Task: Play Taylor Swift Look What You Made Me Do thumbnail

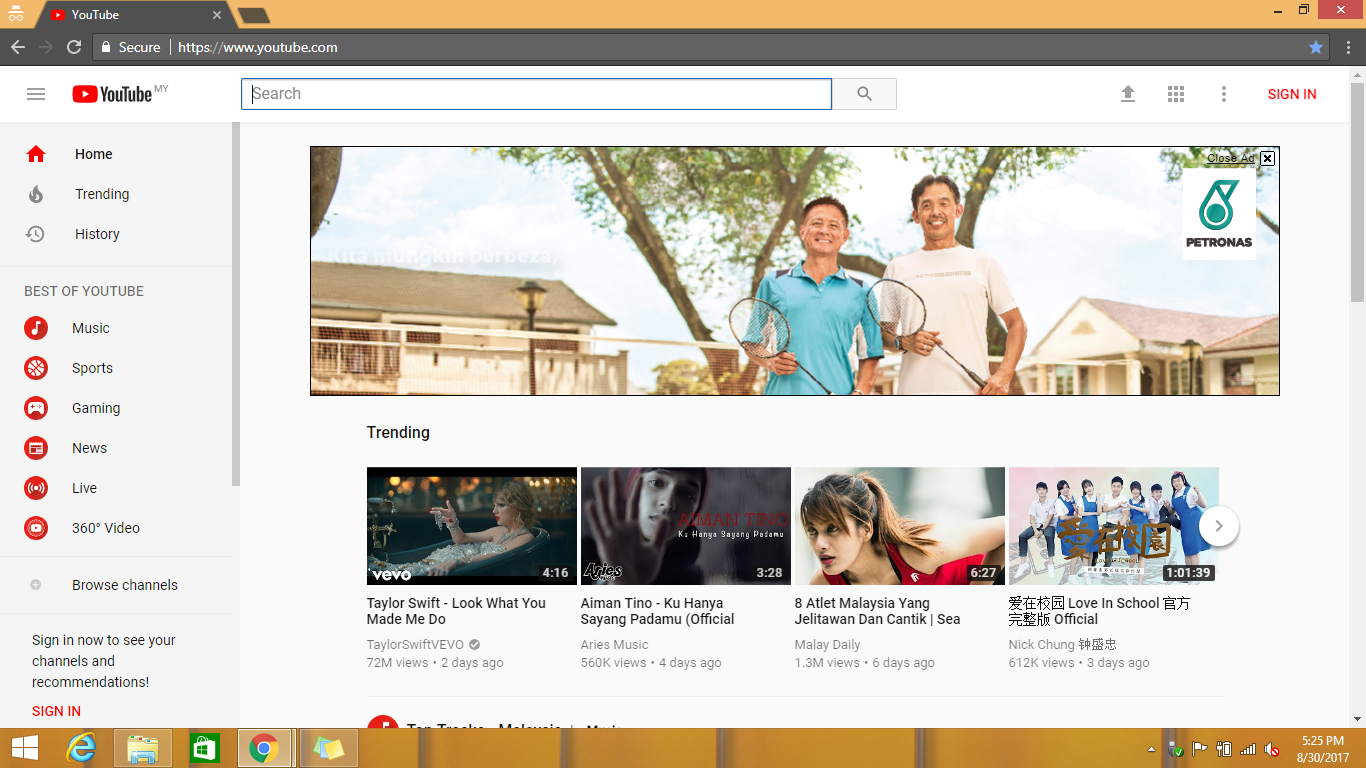Action: (472, 526)
